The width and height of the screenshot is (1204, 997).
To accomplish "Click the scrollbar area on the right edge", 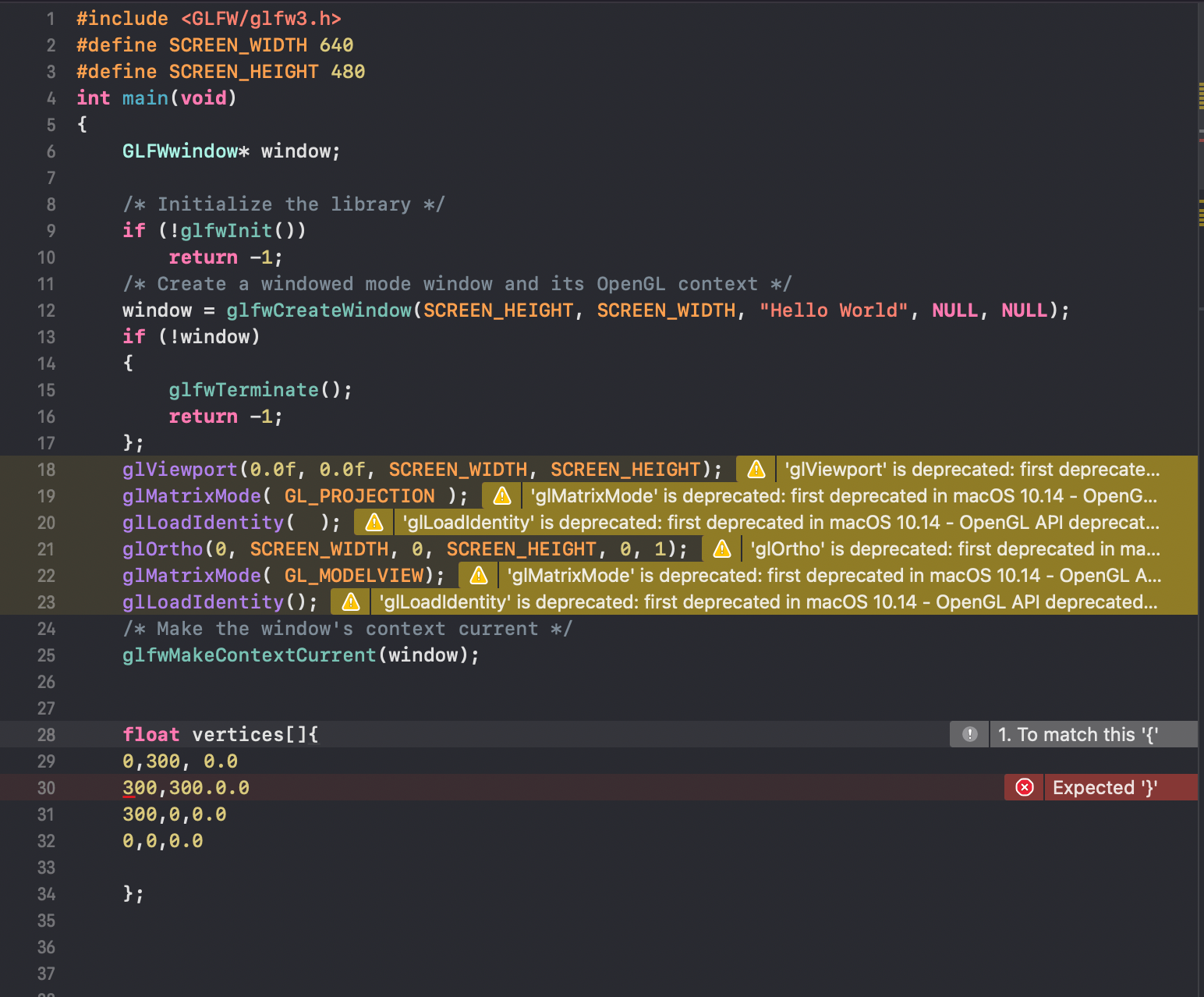I will (x=1201, y=499).
